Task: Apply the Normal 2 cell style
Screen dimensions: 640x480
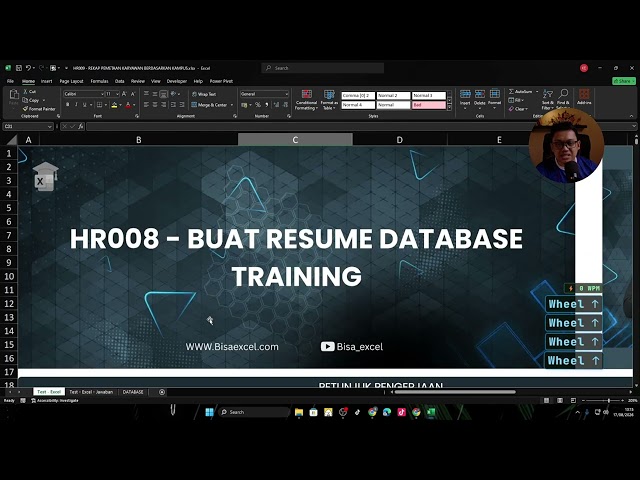Action: pos(393,95)
